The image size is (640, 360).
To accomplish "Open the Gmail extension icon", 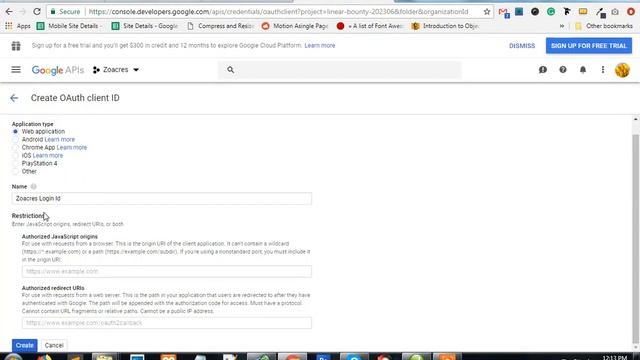I will pyautogui.click(x=503, y=12).
